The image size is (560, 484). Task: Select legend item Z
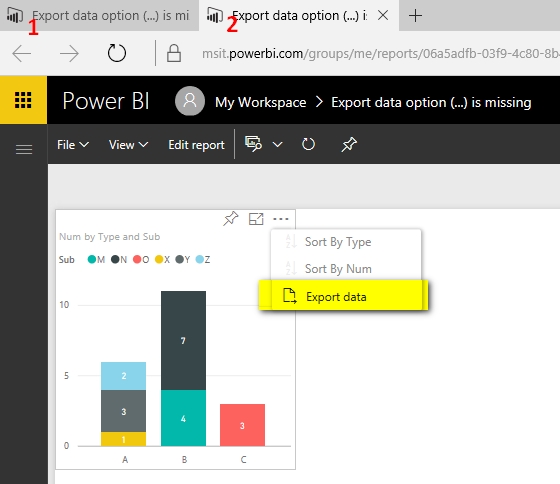coord(203,259)
